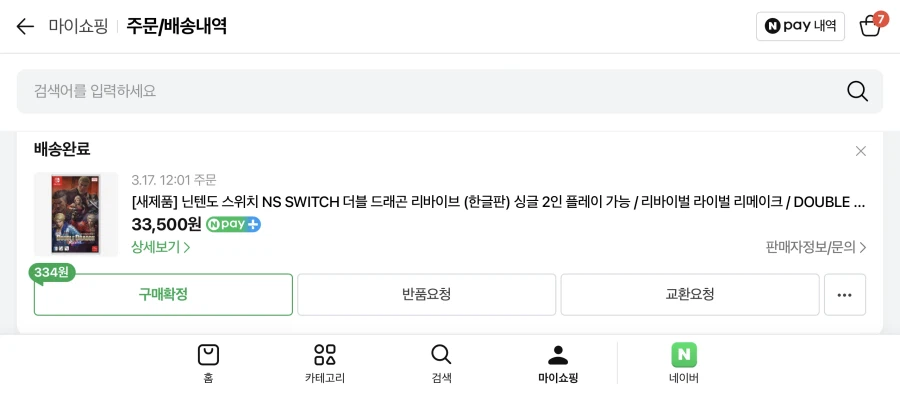Screen dimensions: 900x415
Task: Open the more options ellipsis button
Action: pyautogui.click(x=844, y=295)
